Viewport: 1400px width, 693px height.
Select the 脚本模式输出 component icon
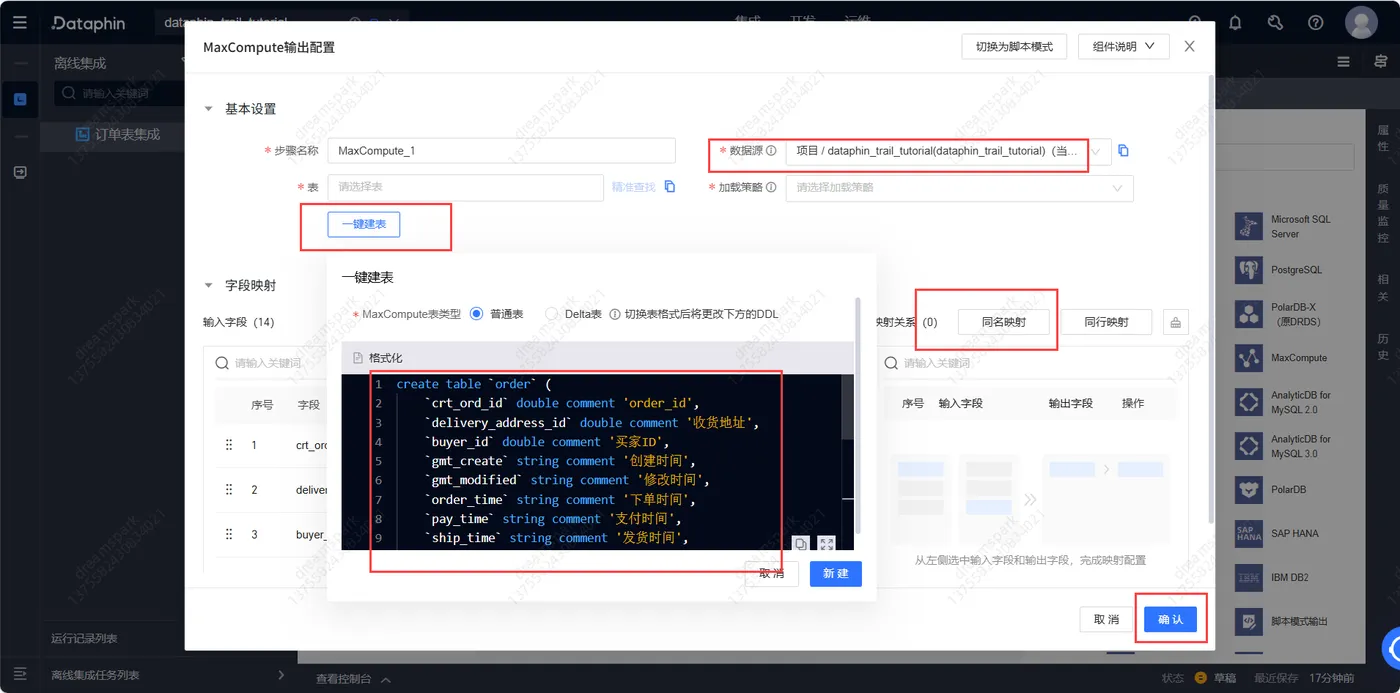point(1248,622)
